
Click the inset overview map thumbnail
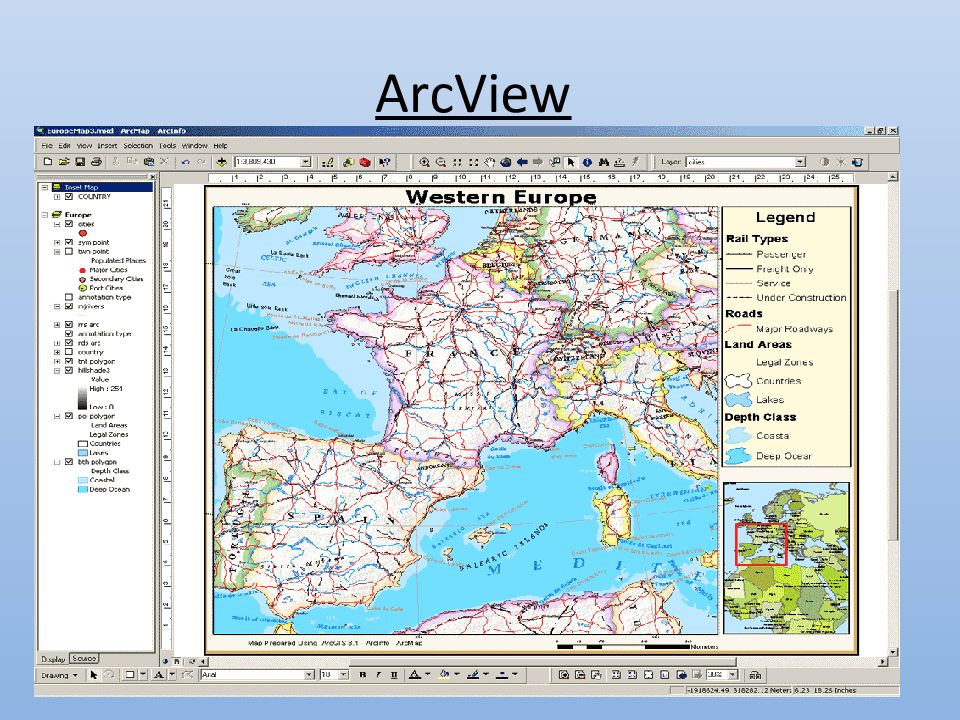click(x=786, y=558)
